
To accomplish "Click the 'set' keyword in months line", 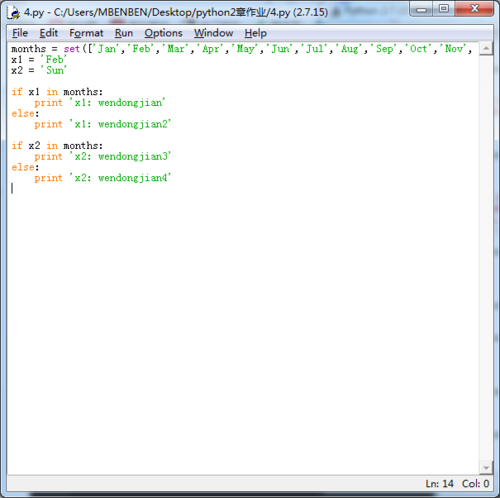I will [x=72, y=49].
